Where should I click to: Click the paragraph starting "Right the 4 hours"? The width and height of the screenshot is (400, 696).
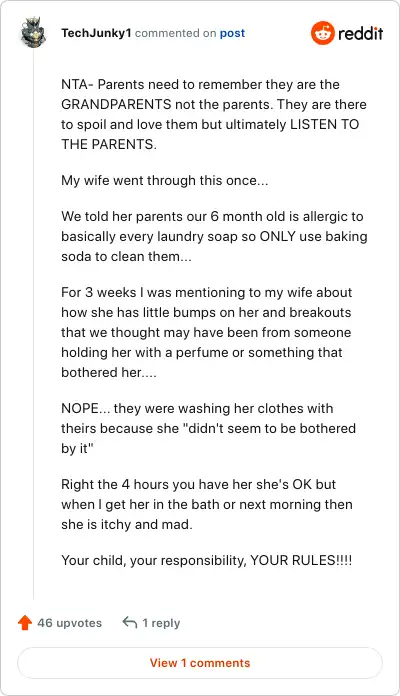point(207,504)
